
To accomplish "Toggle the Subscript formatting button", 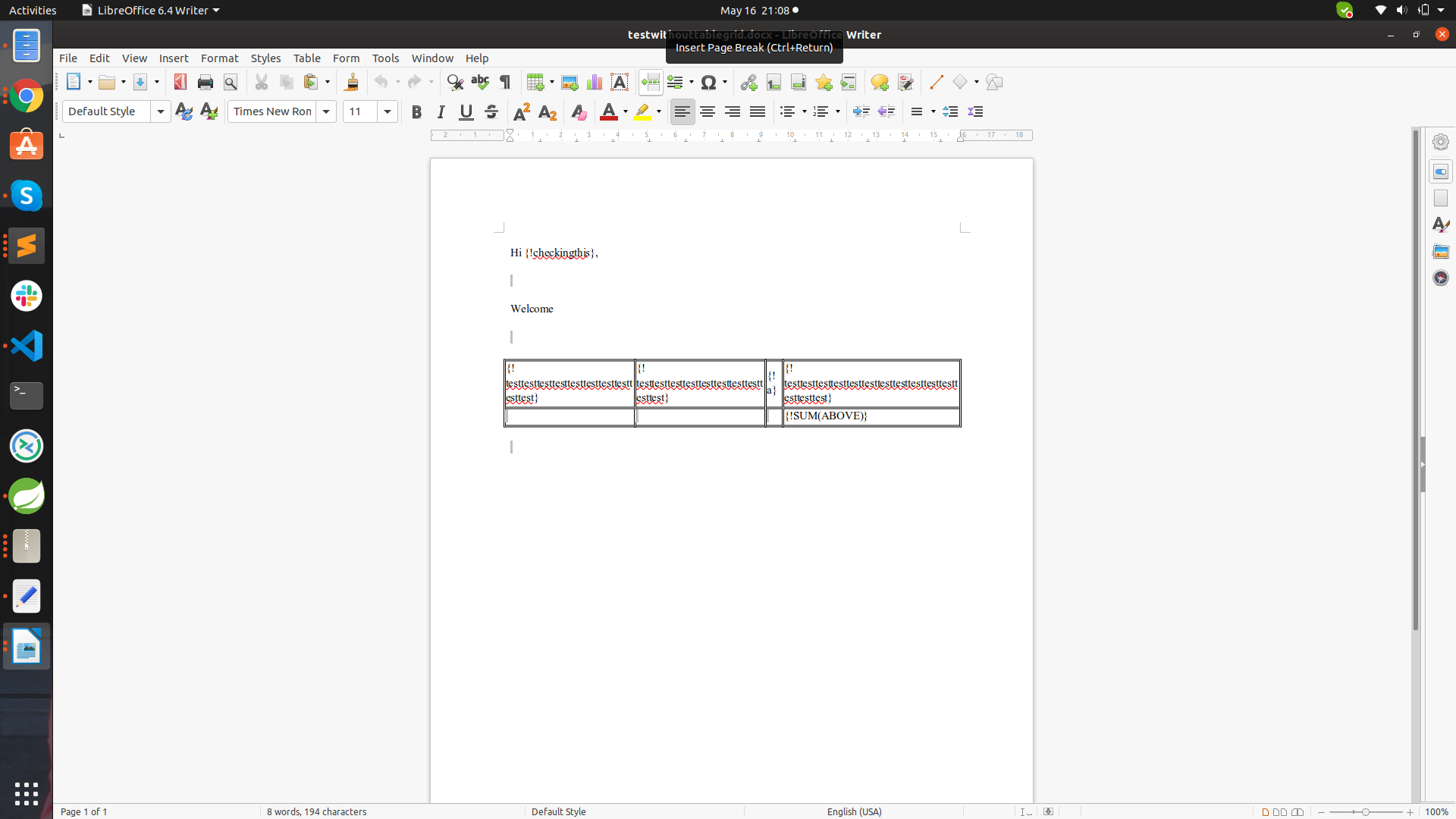I will coord(546,111).
